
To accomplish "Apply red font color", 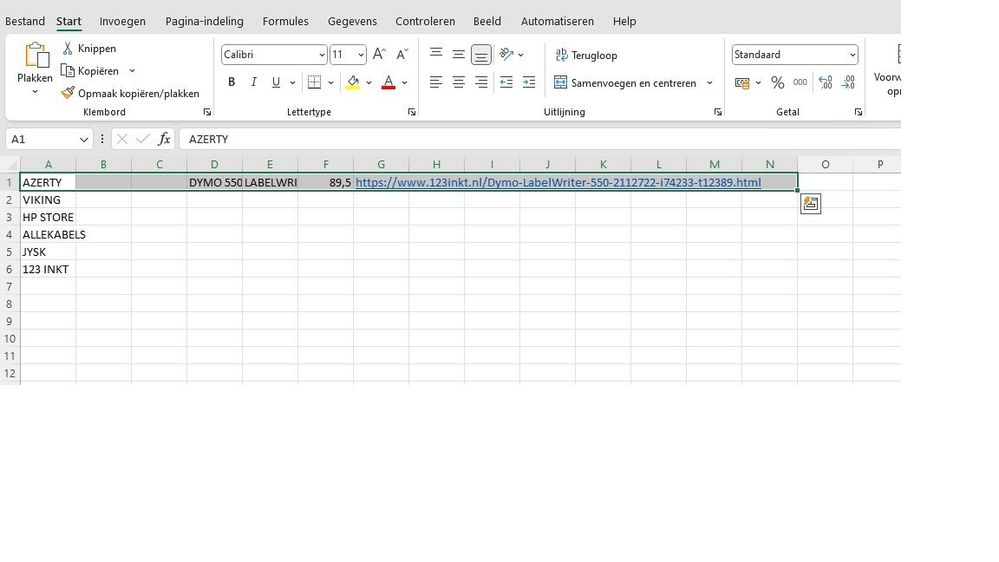I will 389,82.
